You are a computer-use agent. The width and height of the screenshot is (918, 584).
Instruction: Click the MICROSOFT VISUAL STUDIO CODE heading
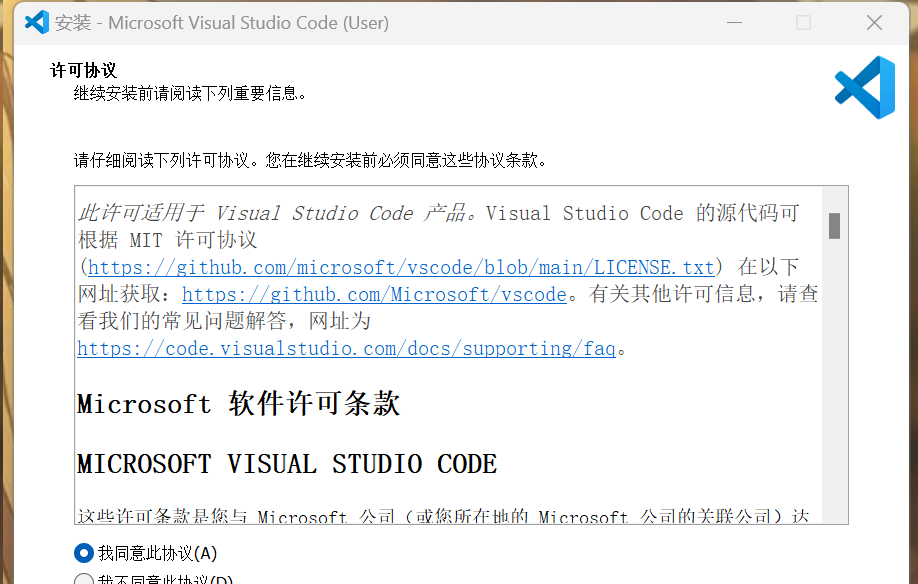pyautogui.click(x=286, y=464)
